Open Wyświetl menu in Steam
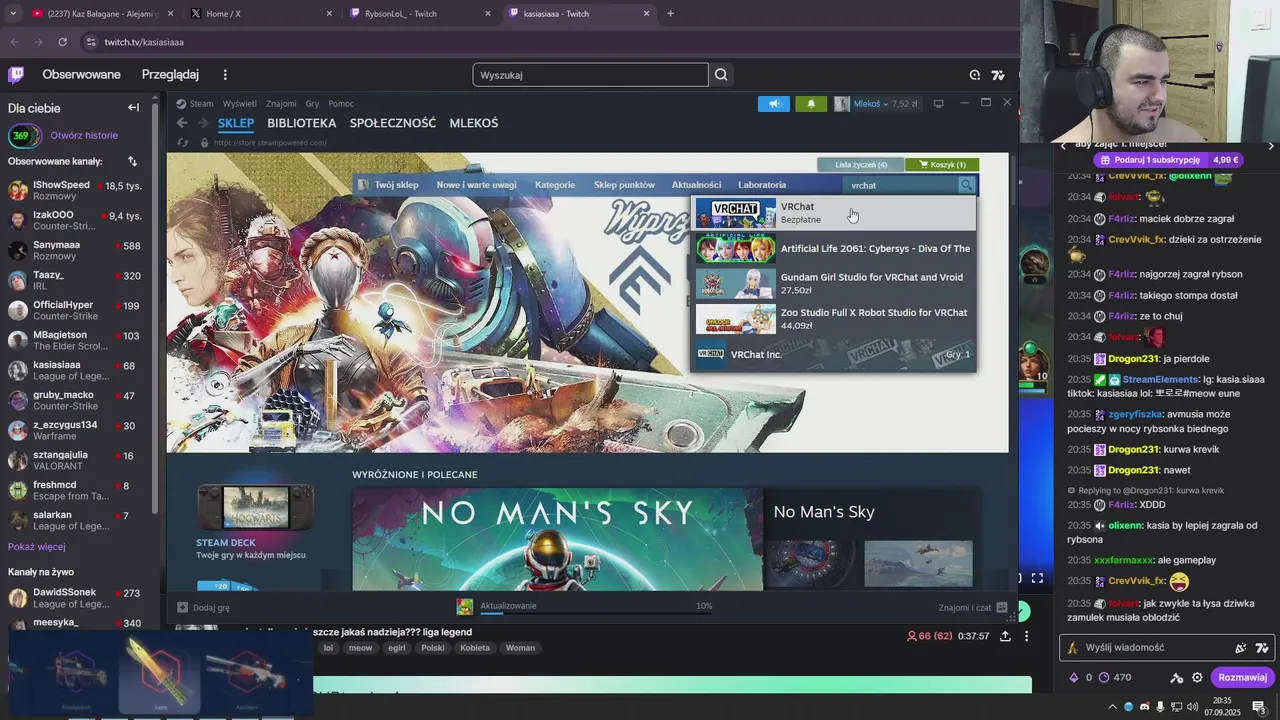 coord(239,104)
